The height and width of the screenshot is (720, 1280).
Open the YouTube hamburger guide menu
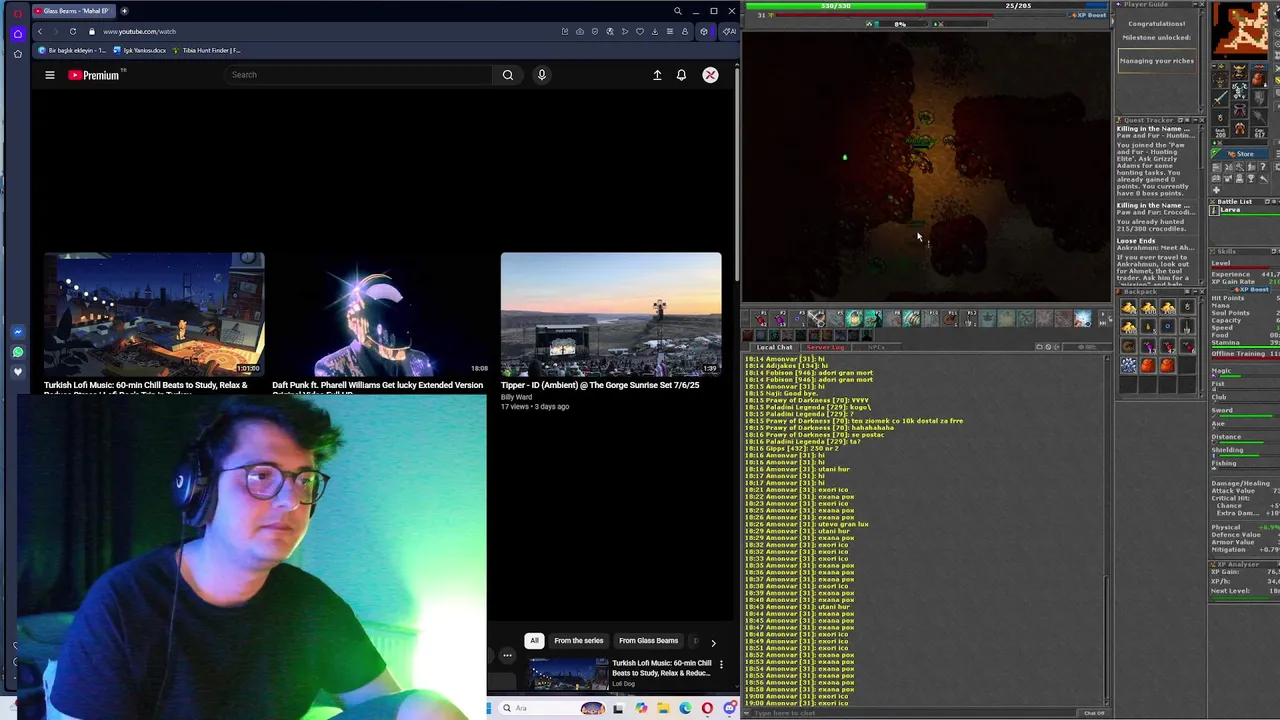pyautogui.click(x=49, y=75)
